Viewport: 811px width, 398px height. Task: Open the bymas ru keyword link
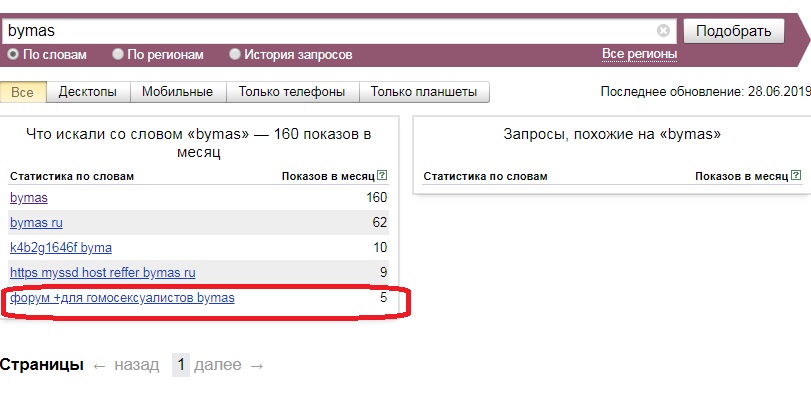[36, 223]
